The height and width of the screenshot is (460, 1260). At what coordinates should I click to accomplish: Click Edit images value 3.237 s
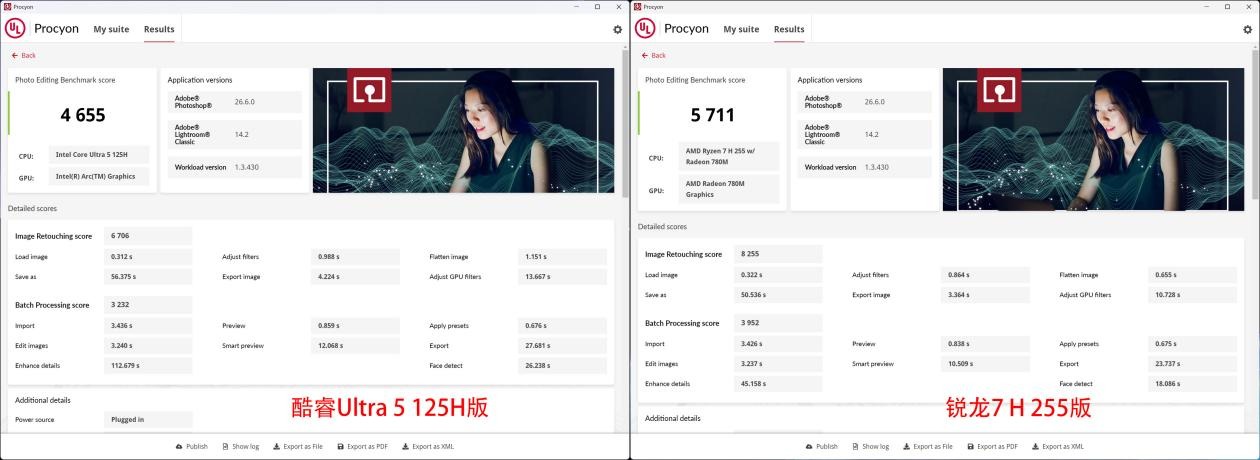(778, 364)
